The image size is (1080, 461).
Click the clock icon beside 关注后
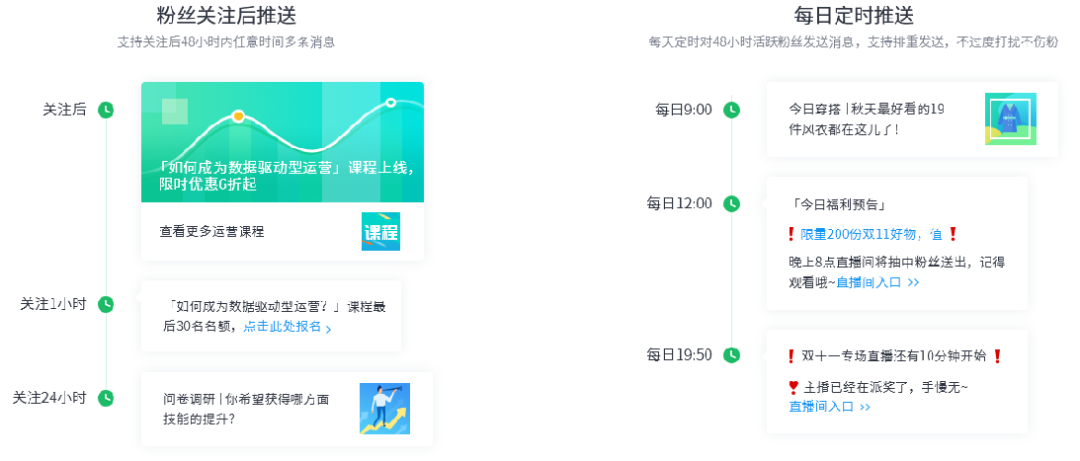click(106, 110)
